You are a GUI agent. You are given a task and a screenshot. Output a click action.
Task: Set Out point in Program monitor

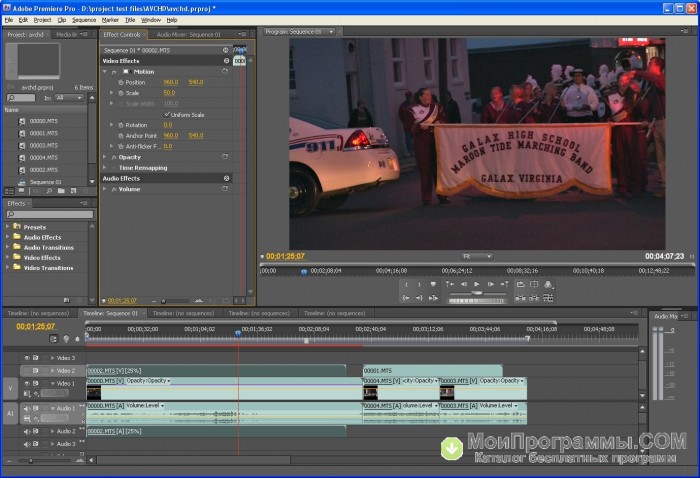click(419, 284)
